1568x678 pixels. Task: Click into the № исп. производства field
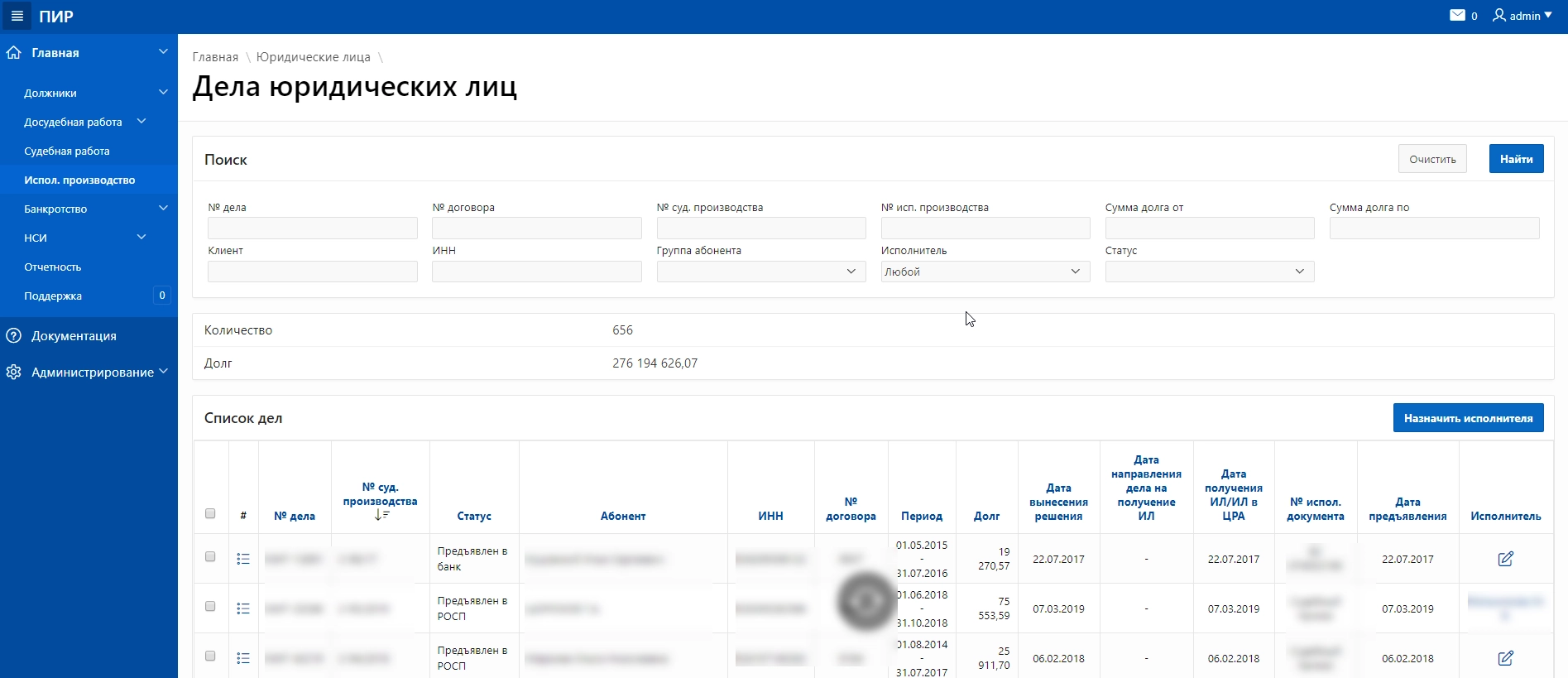tap(985, 228)
